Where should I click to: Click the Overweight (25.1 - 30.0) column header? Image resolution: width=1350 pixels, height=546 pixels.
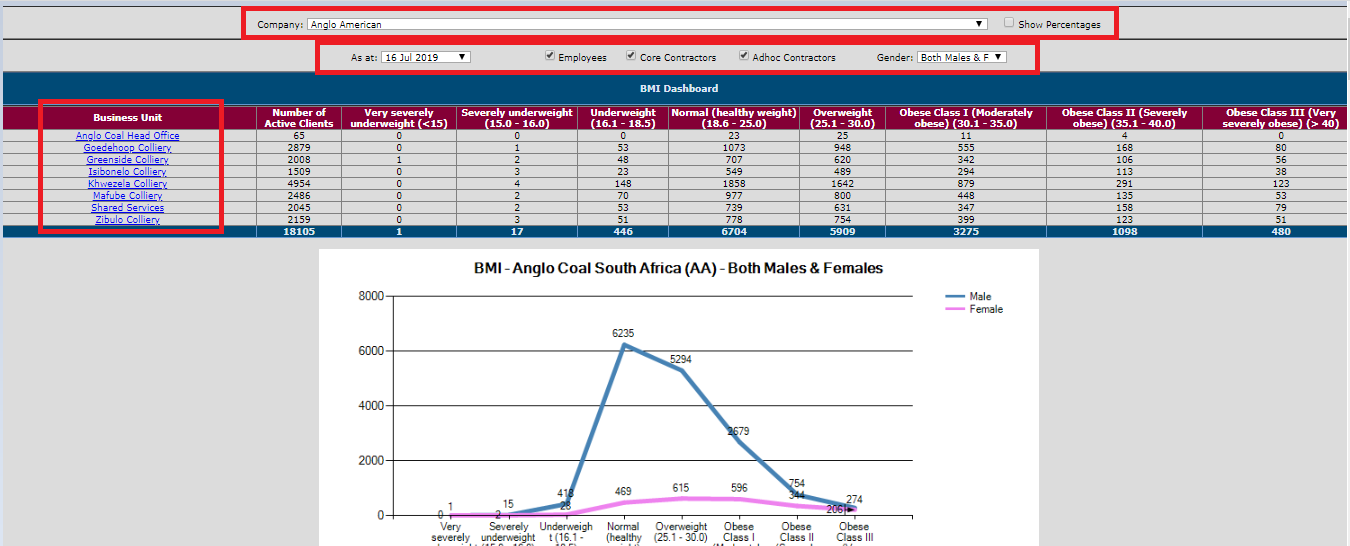843,118
